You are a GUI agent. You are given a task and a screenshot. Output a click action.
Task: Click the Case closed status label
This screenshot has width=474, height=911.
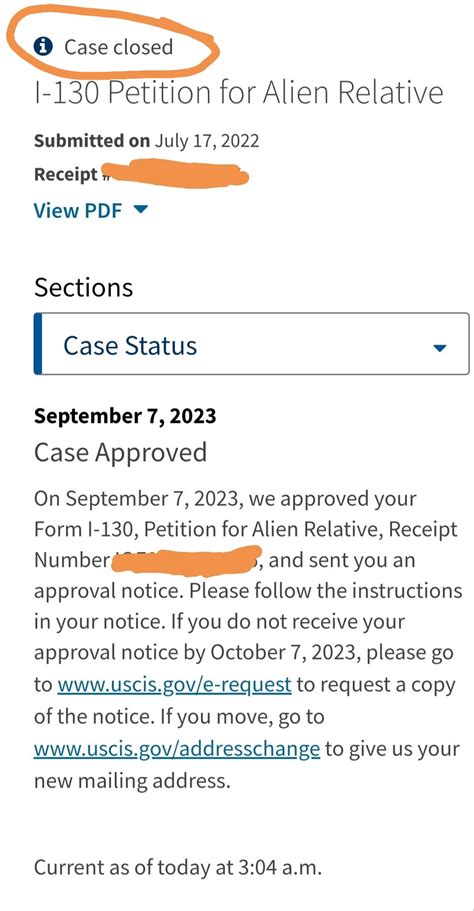pos(118,46)
